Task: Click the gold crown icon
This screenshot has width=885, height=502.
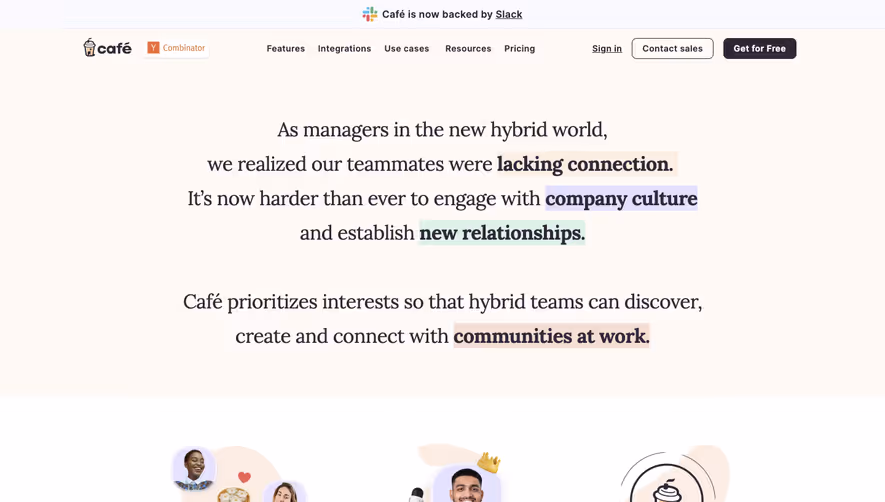Action: [x=489, y=462]
